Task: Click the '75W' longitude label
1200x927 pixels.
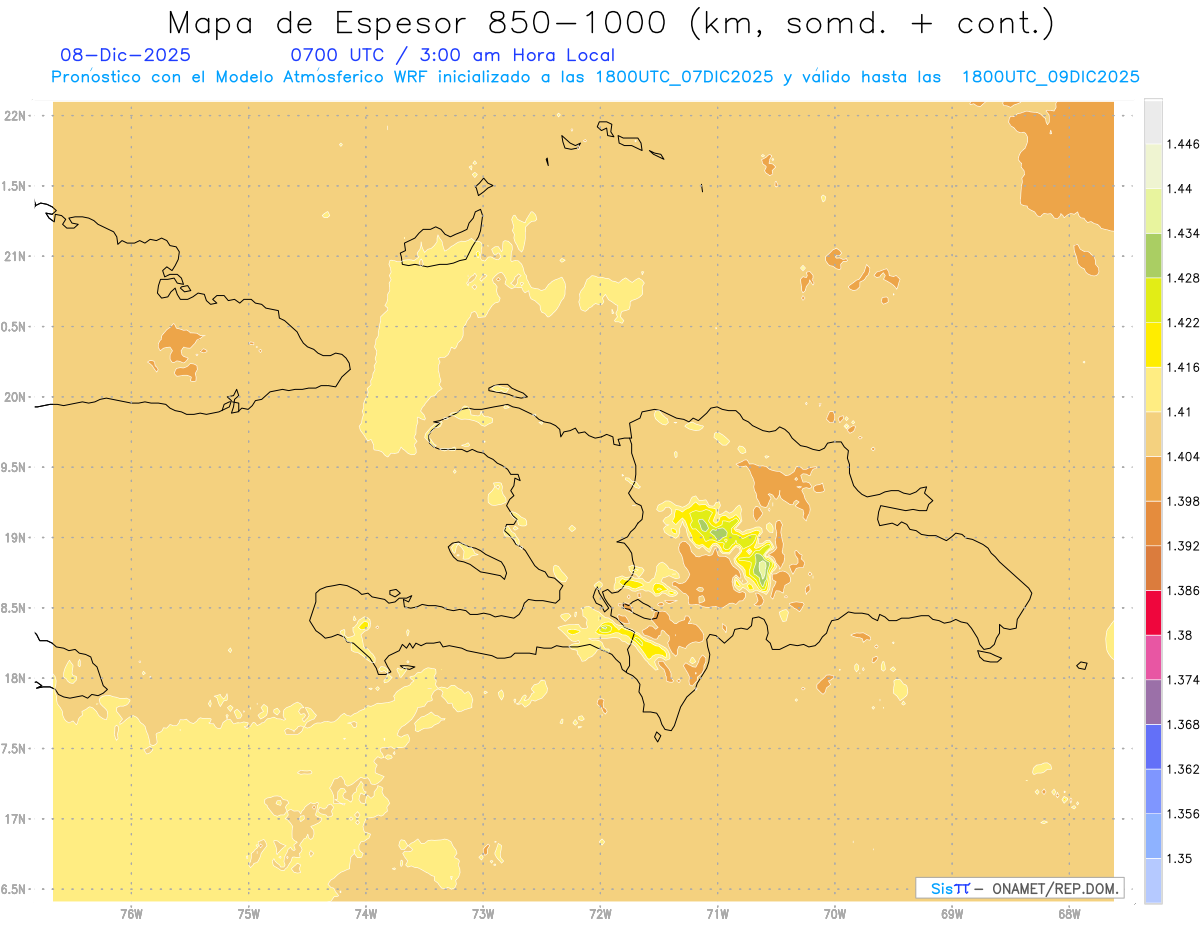Action: click(x=248, y=914)
